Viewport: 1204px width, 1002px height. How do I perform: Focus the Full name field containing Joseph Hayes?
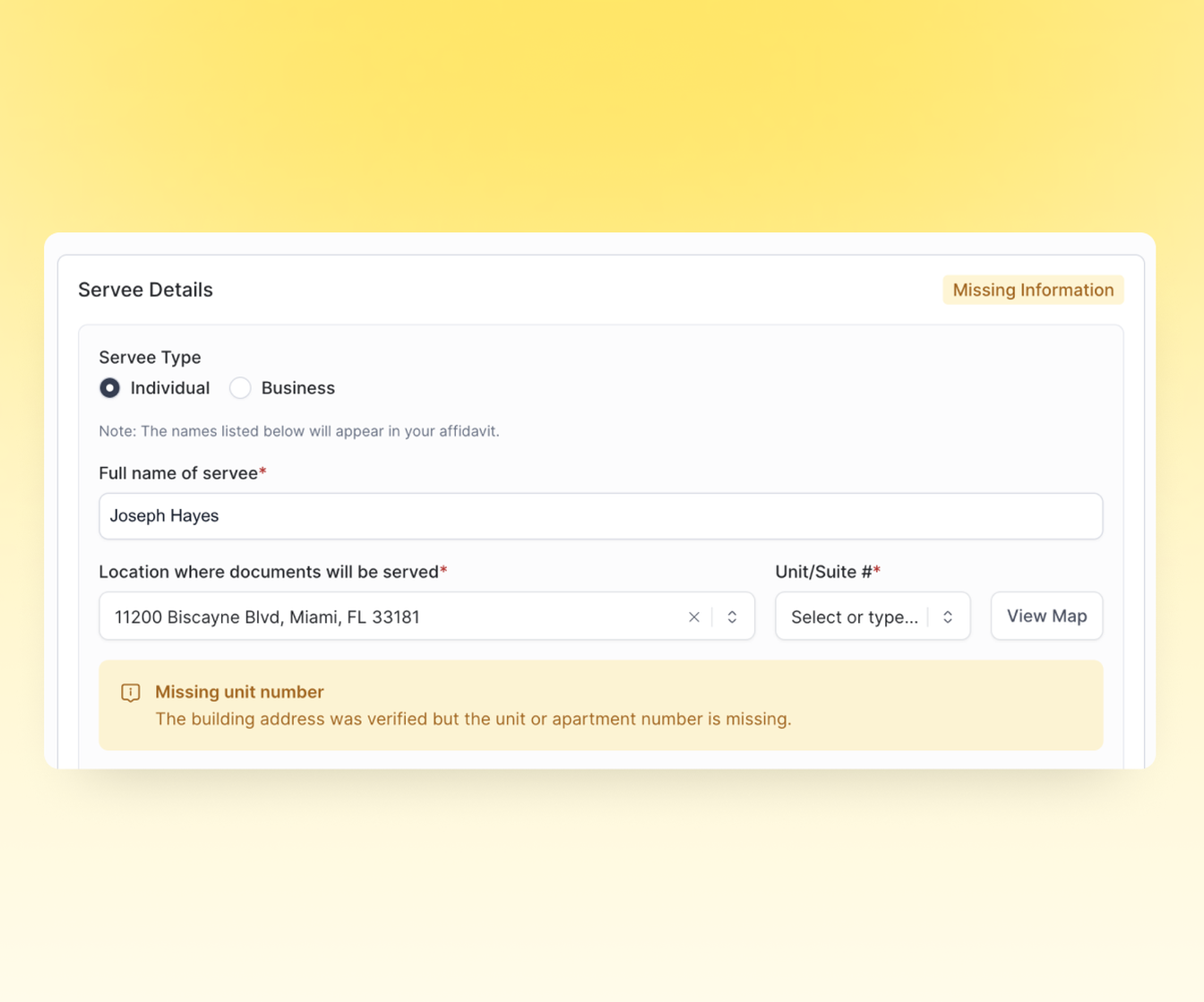coord(600,516)
